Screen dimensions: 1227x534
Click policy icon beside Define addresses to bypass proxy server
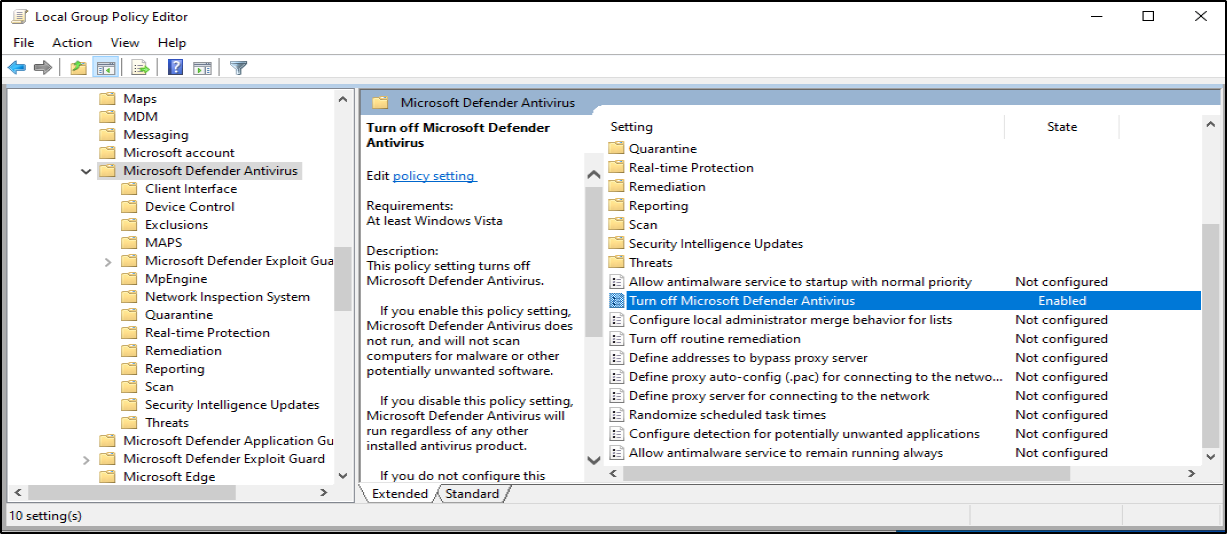[x=617, y=358]
